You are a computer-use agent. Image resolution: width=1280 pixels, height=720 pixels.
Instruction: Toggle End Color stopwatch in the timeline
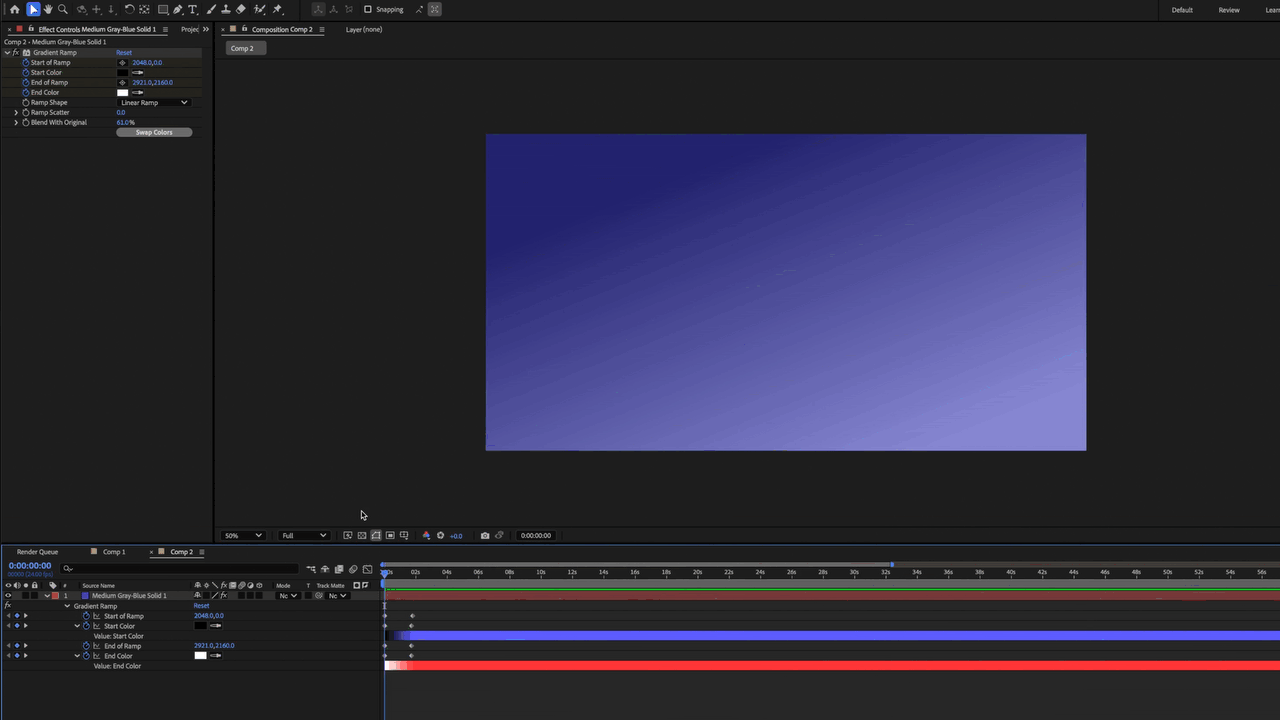[87, 656]
